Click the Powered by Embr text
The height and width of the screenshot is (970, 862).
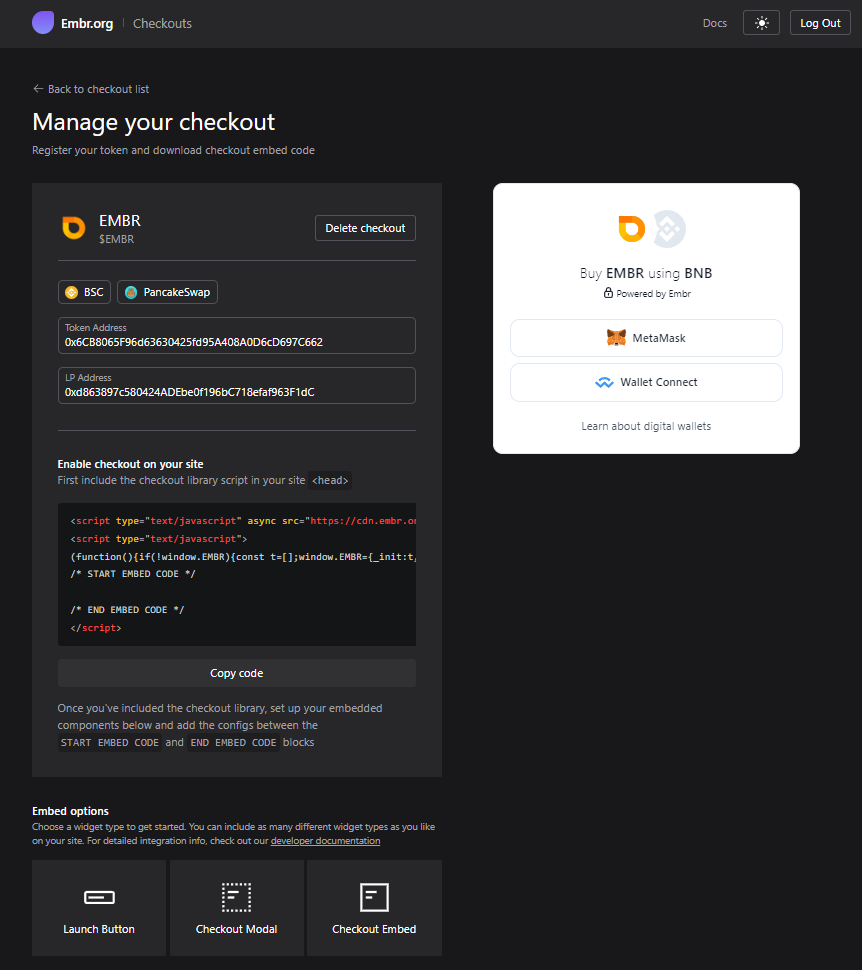tap(653, 294)
